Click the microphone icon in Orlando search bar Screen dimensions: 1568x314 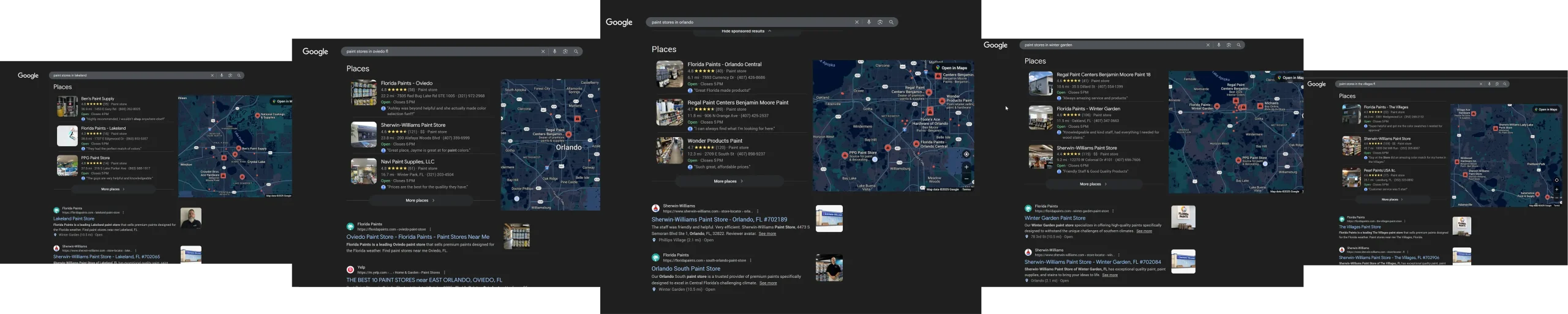[x=869, y=22]
